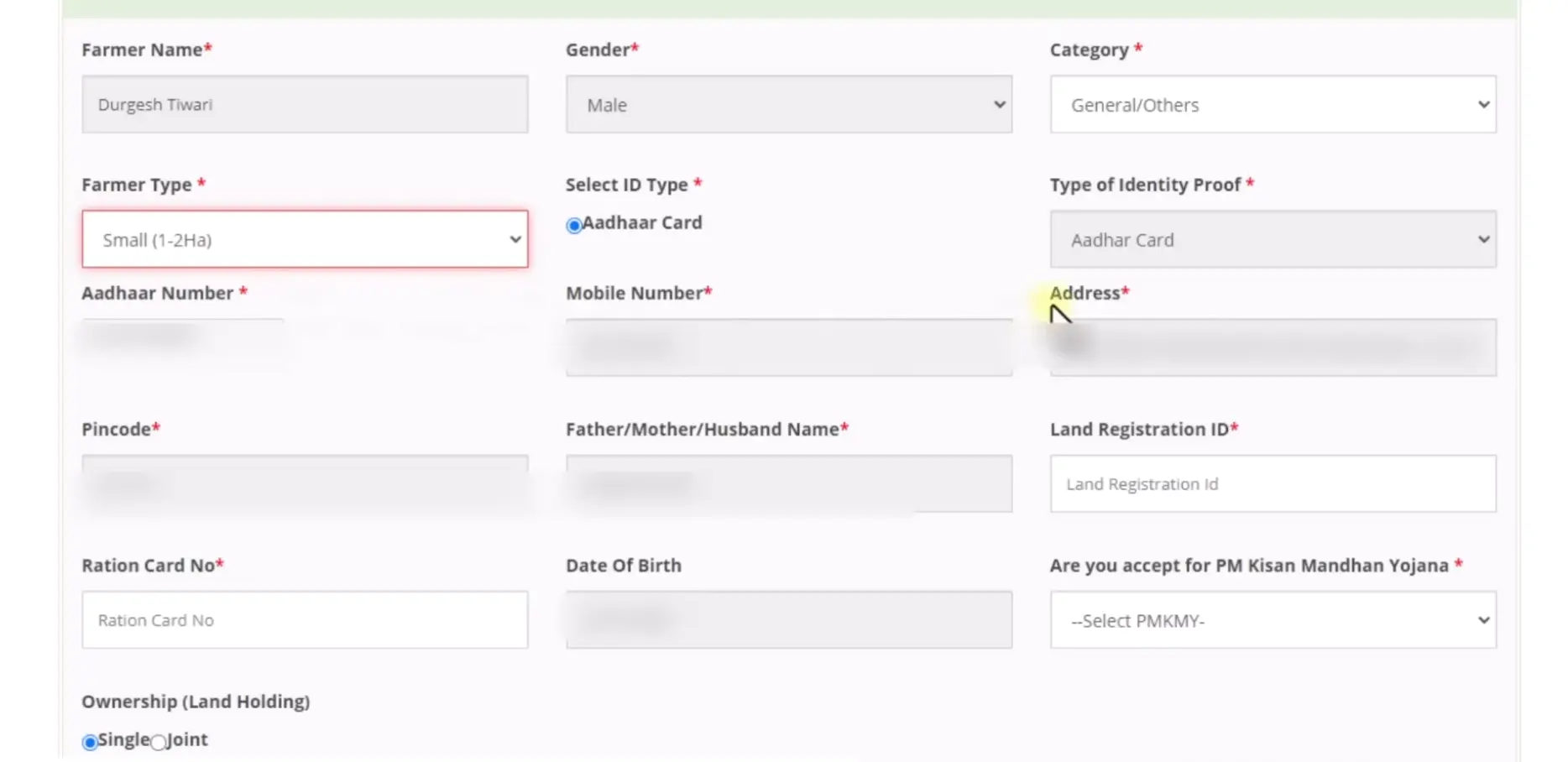This screenshot has height=762, width=1568.
Task: Expand the Category dropdown showing General/Others
Action: click(x=1272, y=105)
